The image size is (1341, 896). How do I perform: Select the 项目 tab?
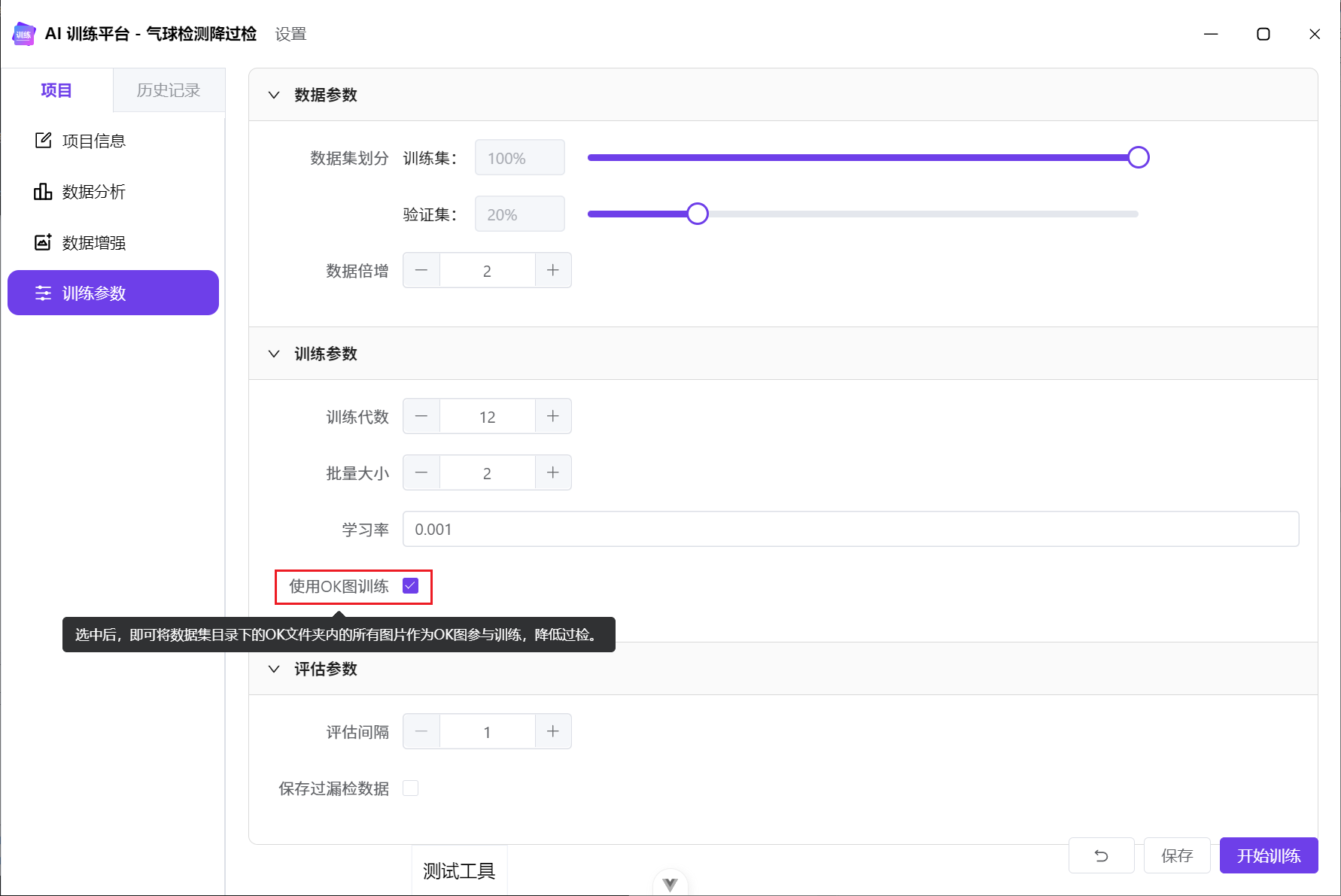click(x=56, y=90)
